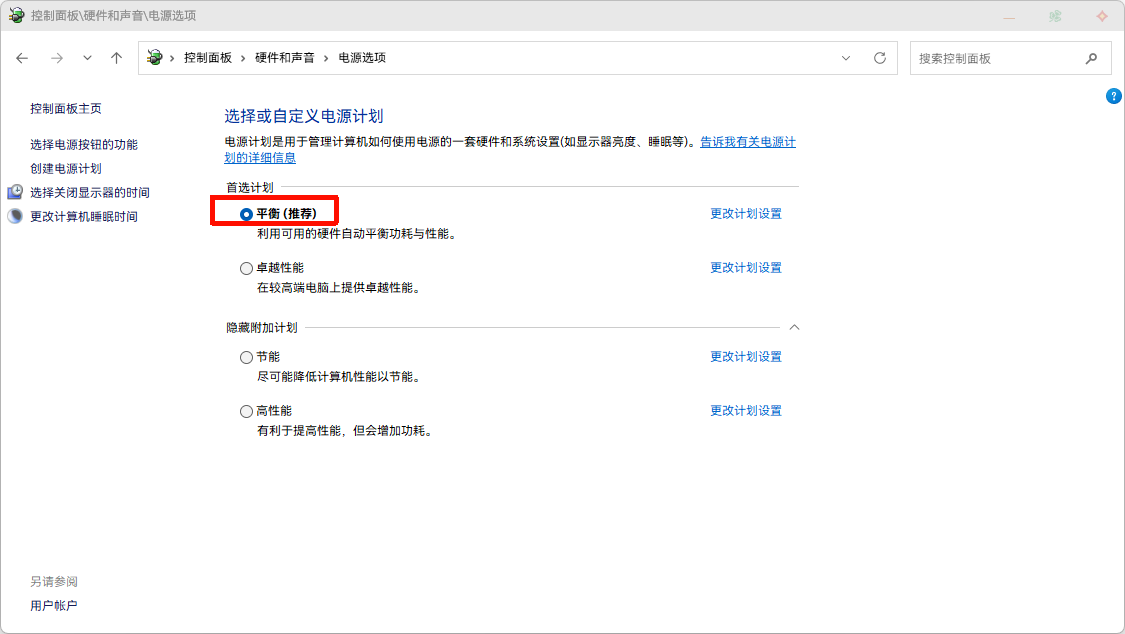1125x634 pixels.
Task: Close the power options window
Action: tap(1102, 16)
